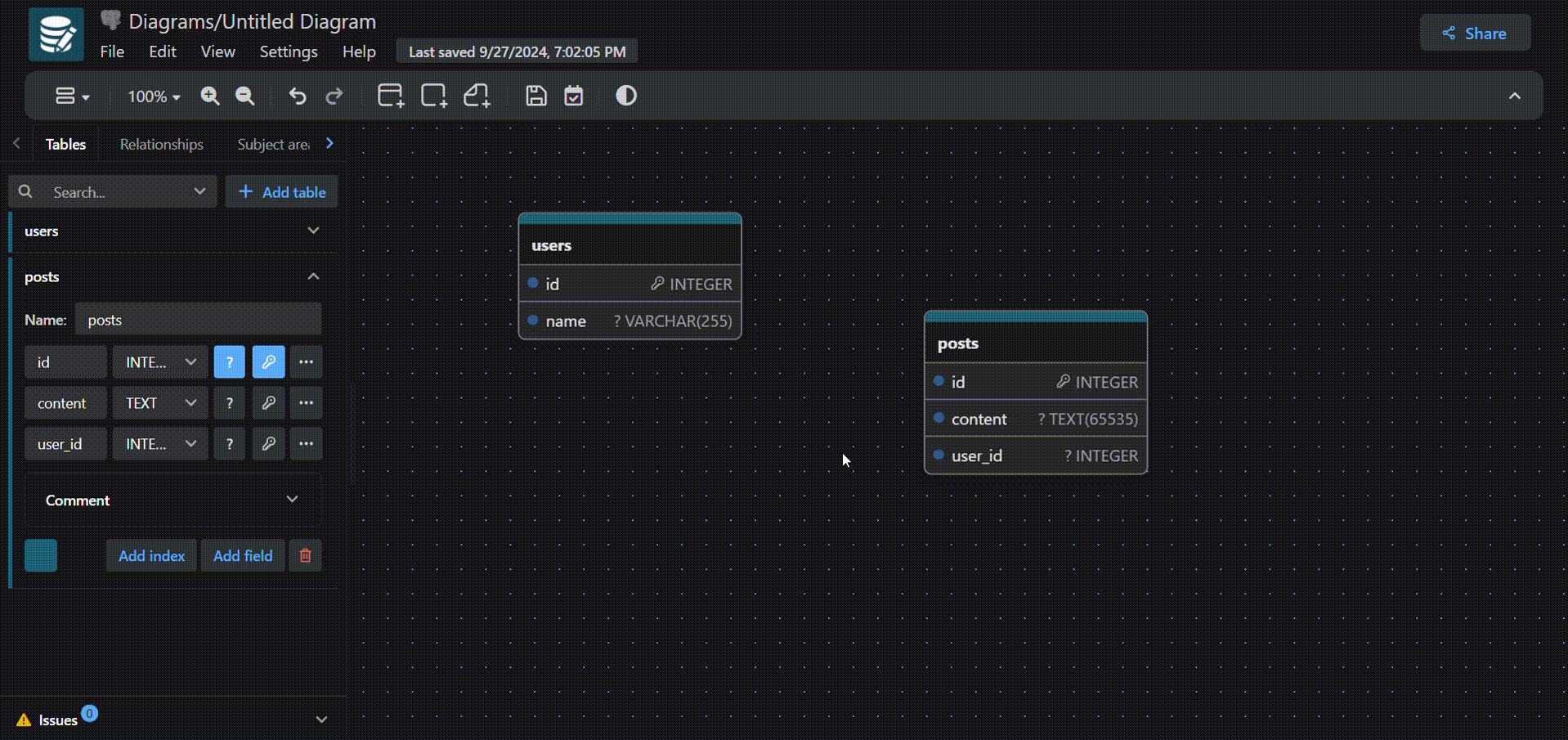This screenshot has width=1568, height=740.
Task: Click the Share button
Action: point(1475,34)
